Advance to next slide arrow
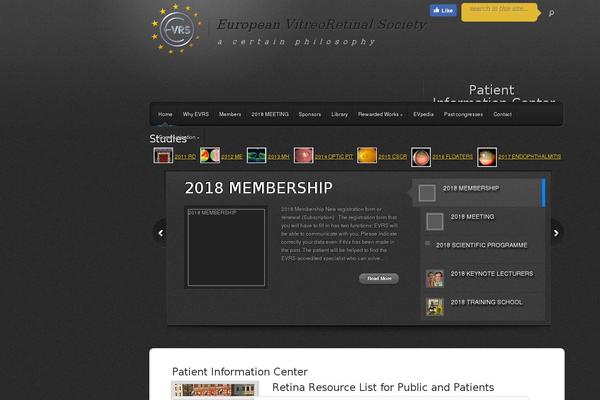 [x=556, y=233]
